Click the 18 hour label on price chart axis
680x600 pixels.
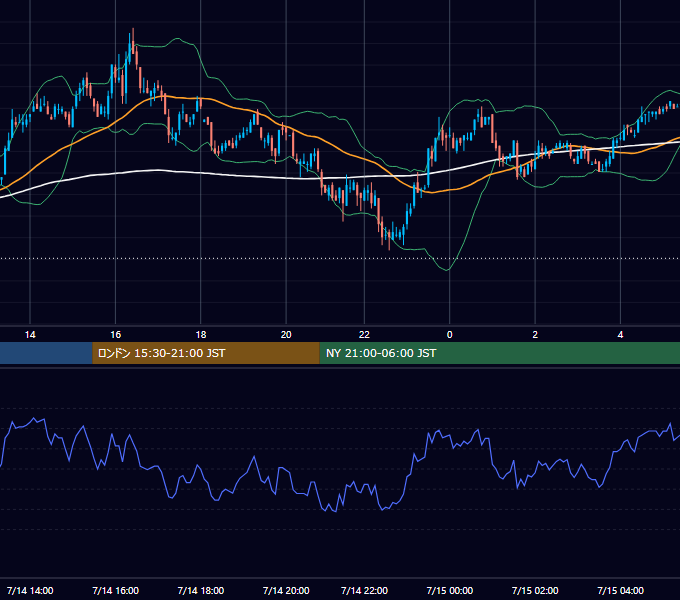(x=201, y=335)
